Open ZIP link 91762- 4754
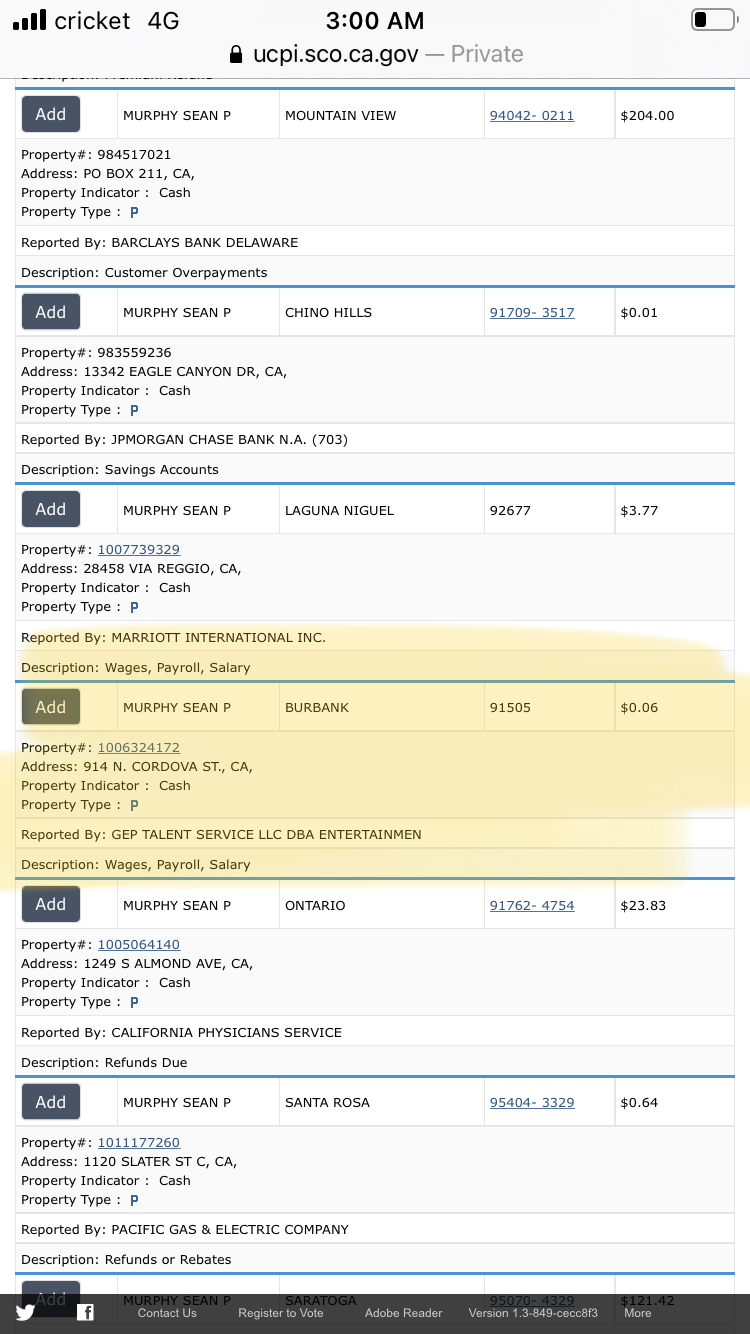This screenshot has width=750, height=1334. tap(532, 905)
